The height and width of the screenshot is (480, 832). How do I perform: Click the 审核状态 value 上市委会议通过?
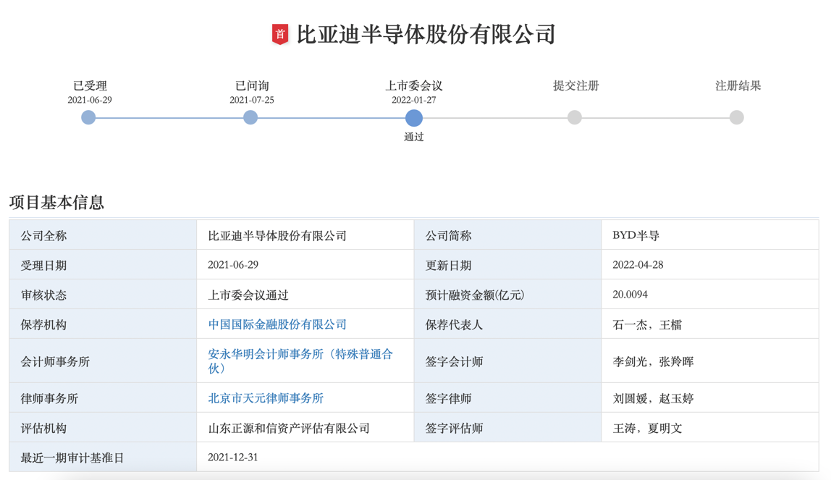[x=248, y=294]
